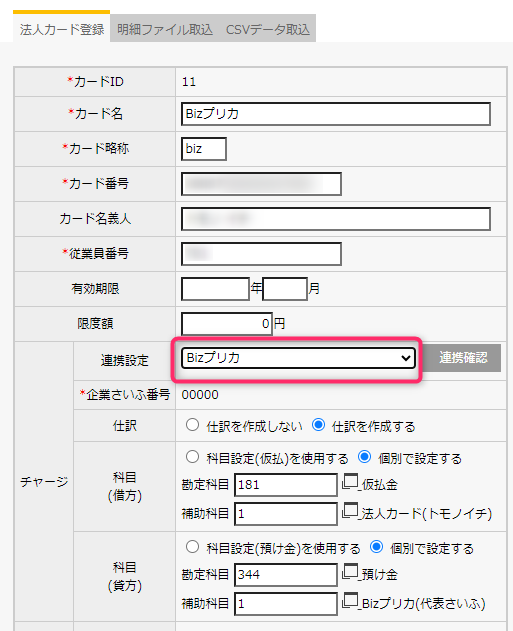
Task: Choose 個別で設定する for 科目(借方)
Action: (365, 457)
